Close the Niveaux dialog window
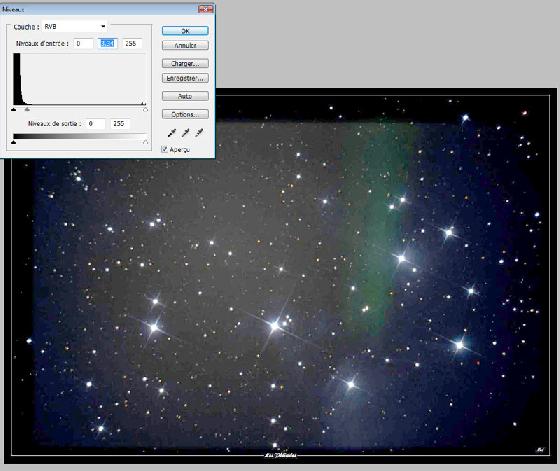 click(205, 10)
